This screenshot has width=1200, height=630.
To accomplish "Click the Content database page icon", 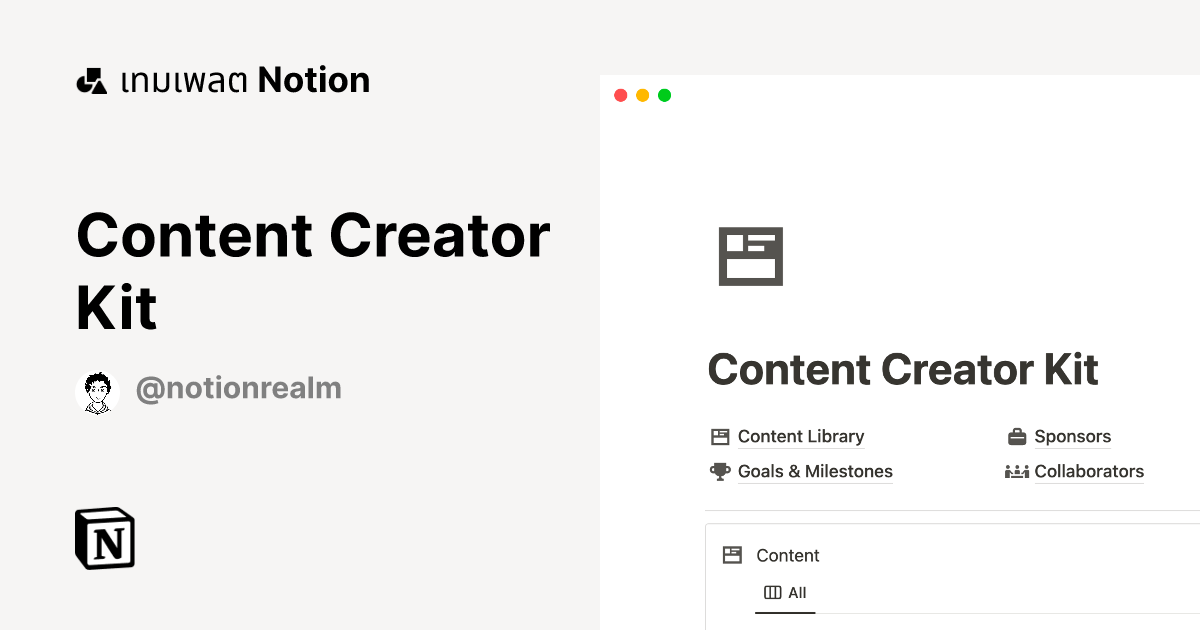I will click(732, 555).
